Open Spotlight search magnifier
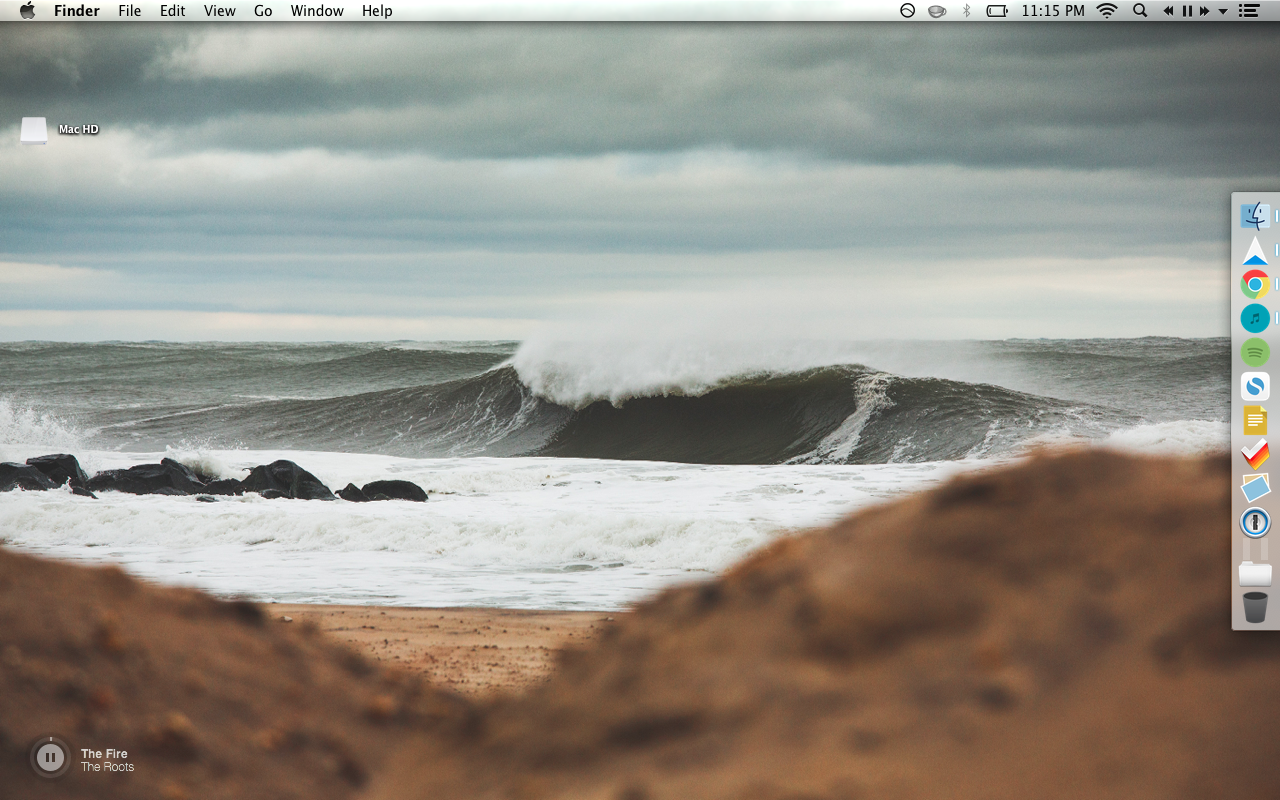This screenshot has height=800, width=1280. (x=1140, y=11)
